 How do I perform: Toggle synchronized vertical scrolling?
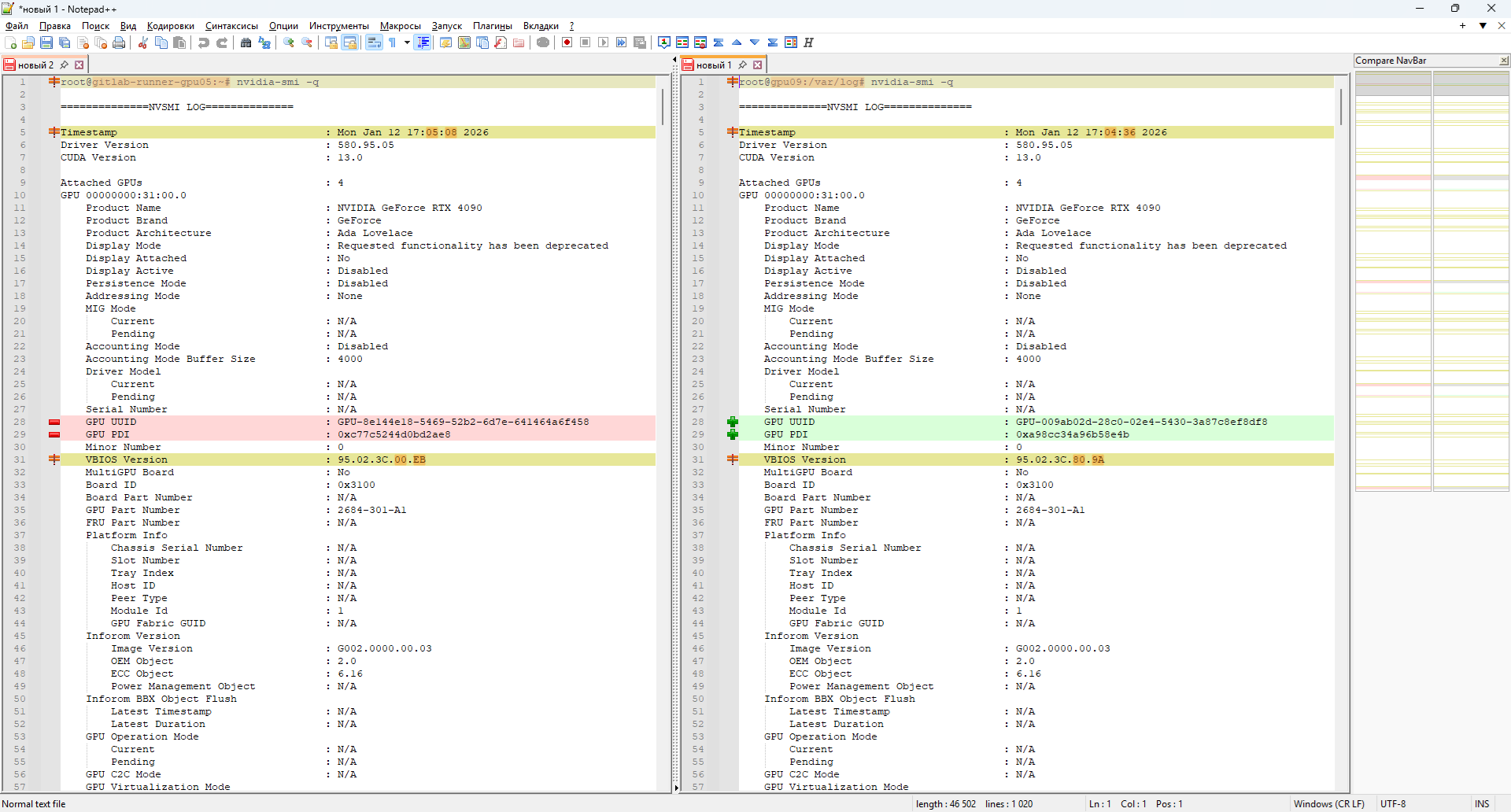point(331,42)
